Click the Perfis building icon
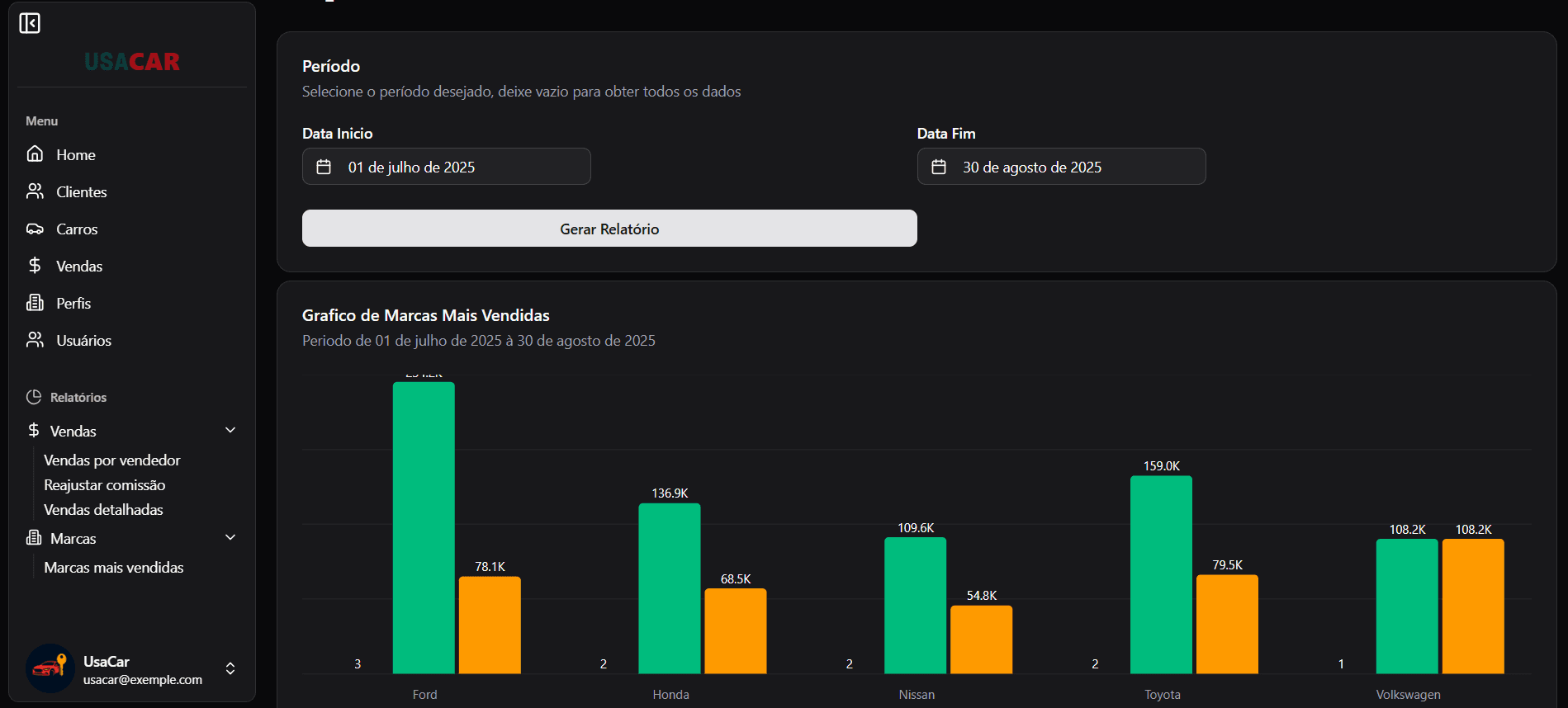This screenshot has height=708, width=1568. coord(35,303)
